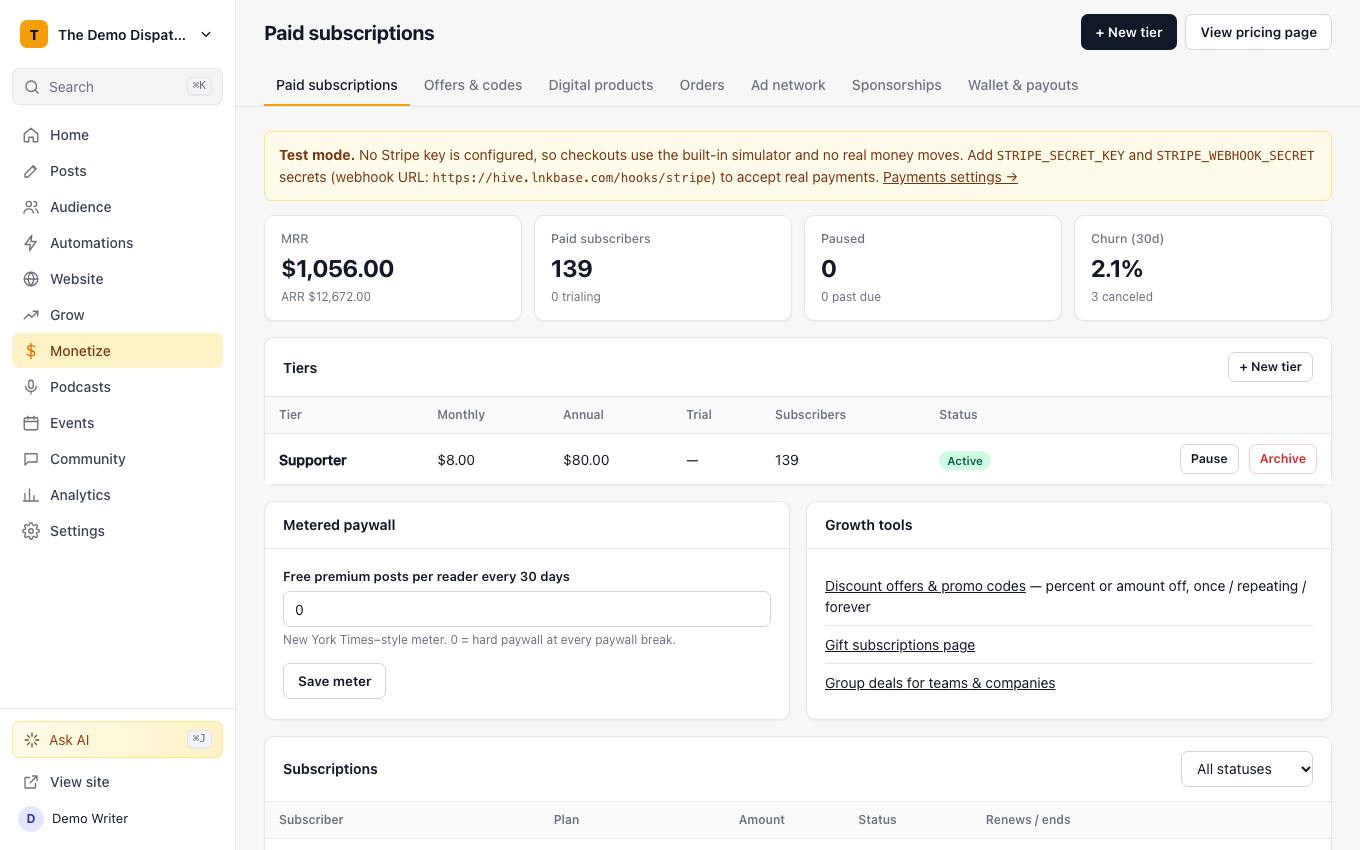
Task: Click the Analytics bar chart icon
Action: pyautogui.click(x=31, y=495)
